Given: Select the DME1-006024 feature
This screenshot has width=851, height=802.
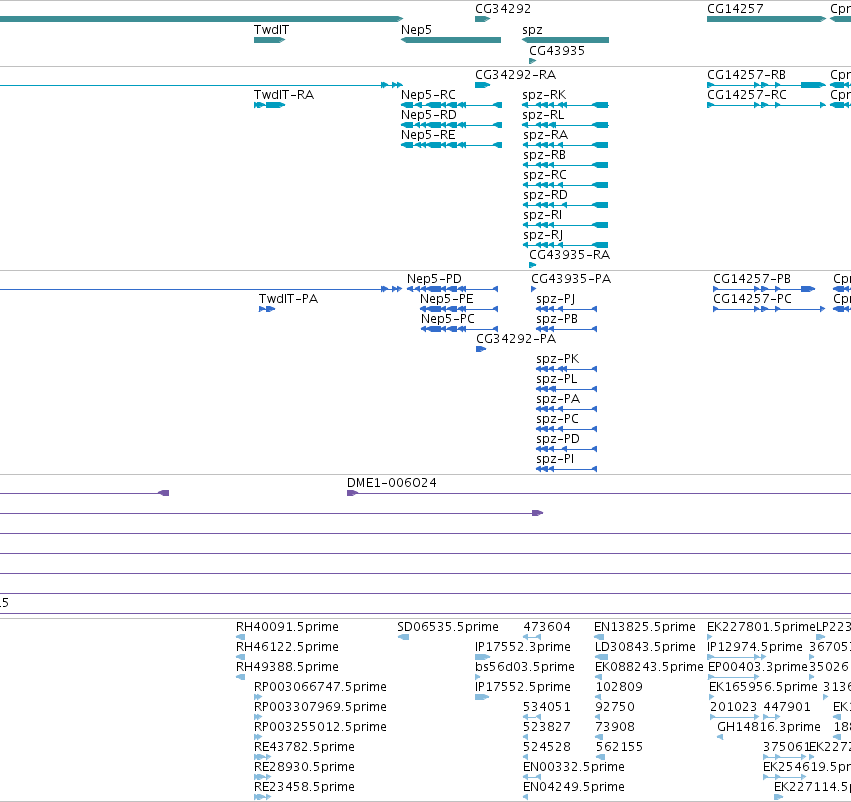Looking at the screenshot, I should coord(391,483).
